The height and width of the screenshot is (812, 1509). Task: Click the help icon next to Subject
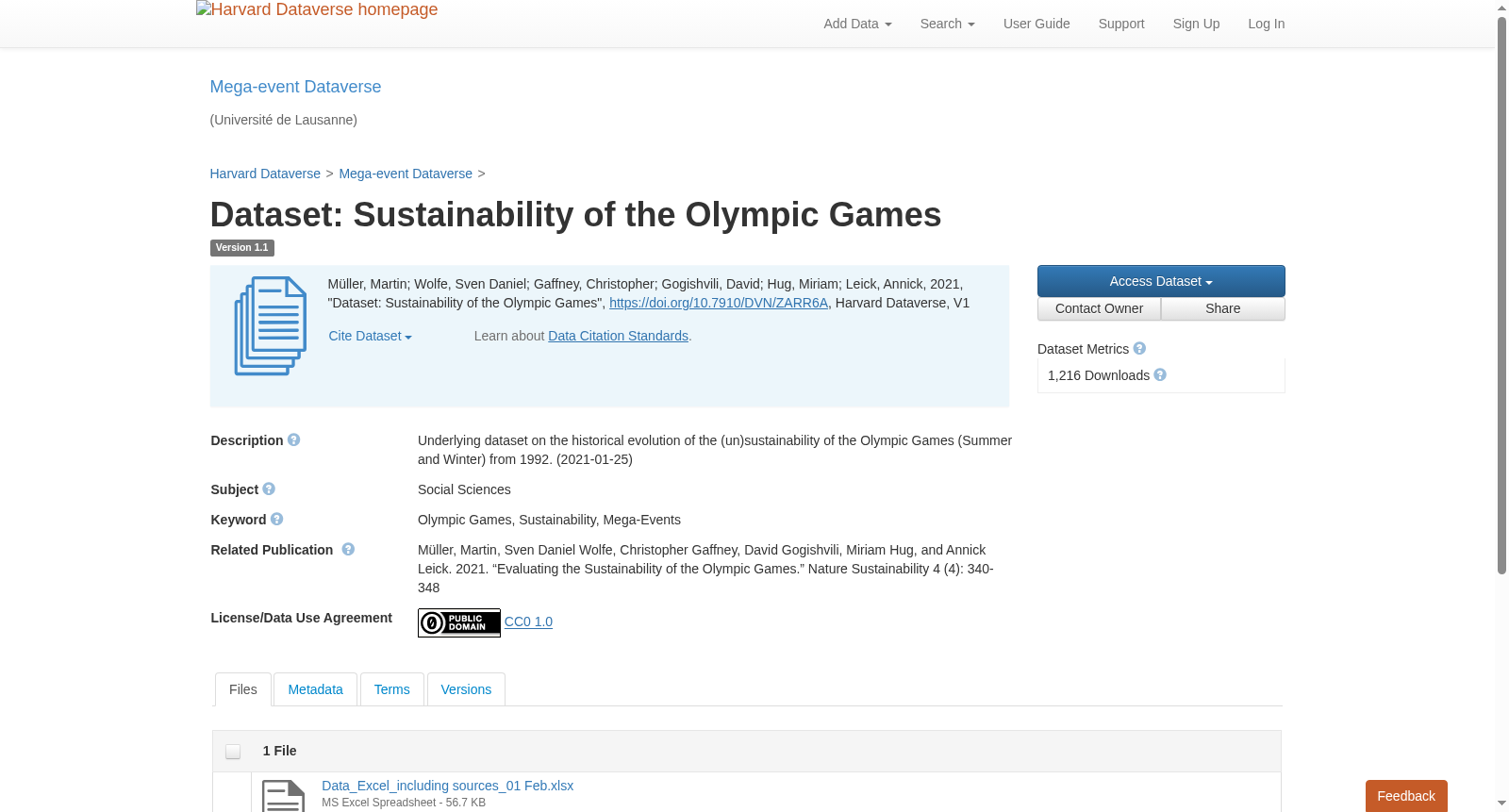click(269, 489)
